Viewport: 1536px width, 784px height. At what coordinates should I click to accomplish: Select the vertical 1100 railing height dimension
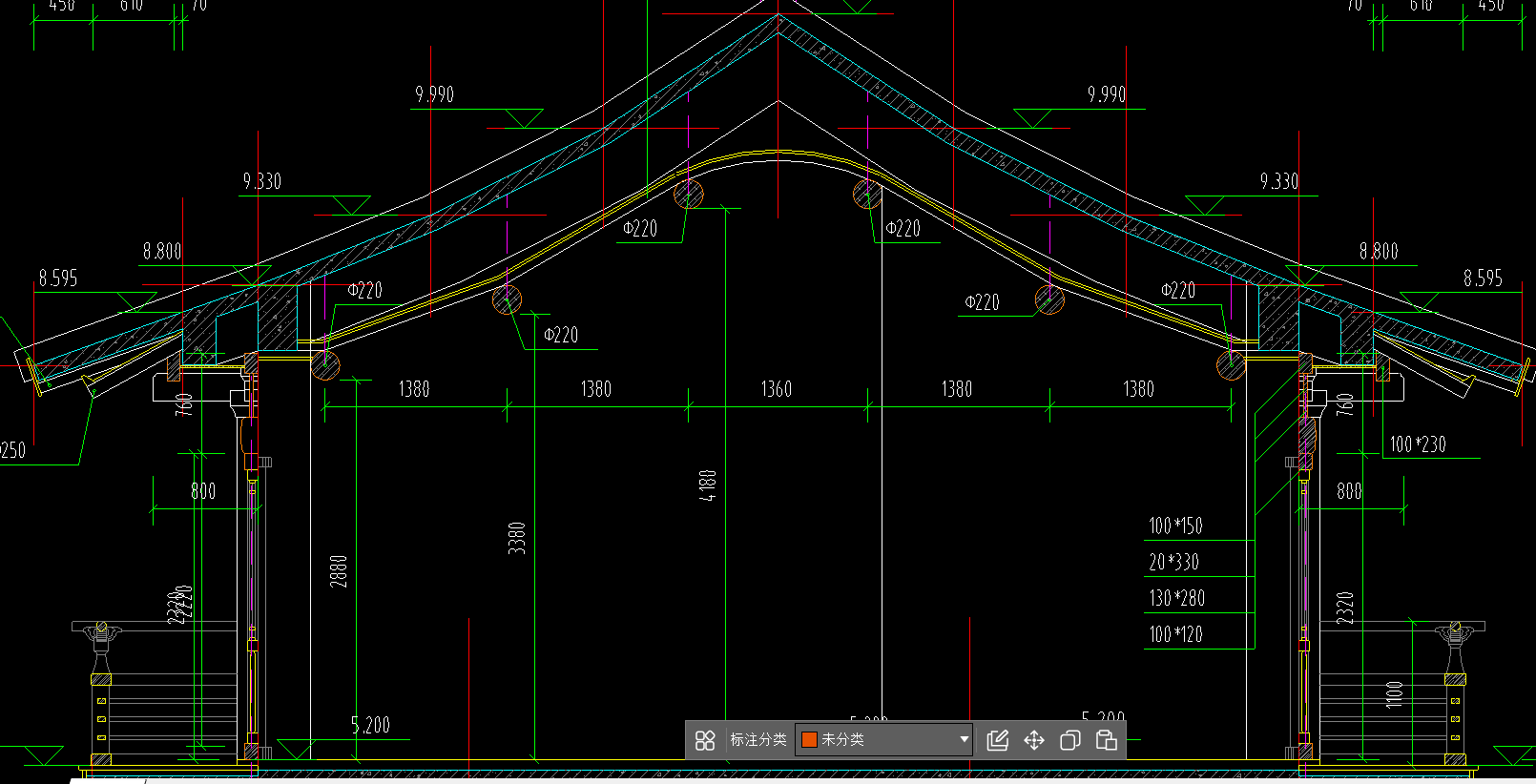pos(1395,694)
